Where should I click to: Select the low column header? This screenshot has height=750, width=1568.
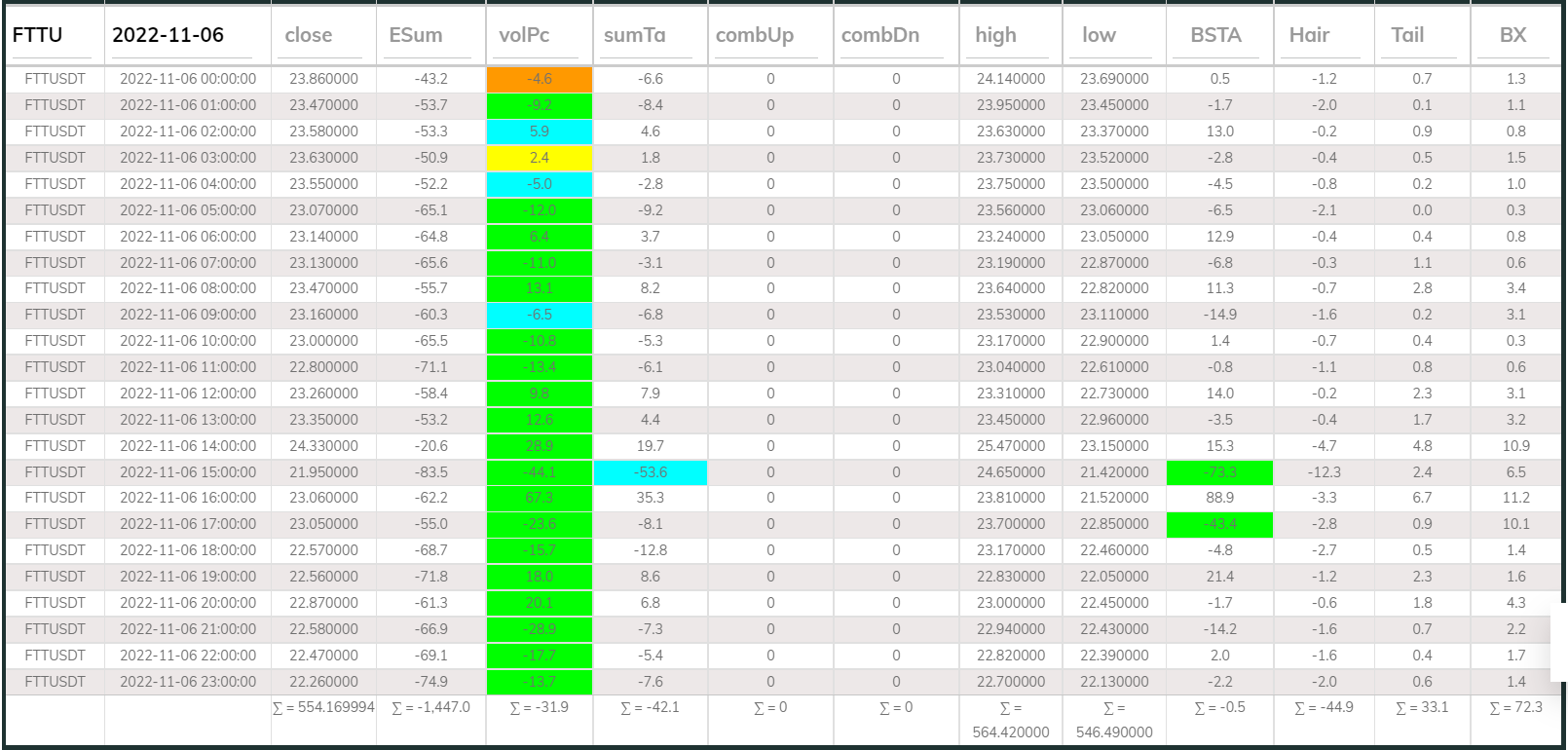[1099, 35]
